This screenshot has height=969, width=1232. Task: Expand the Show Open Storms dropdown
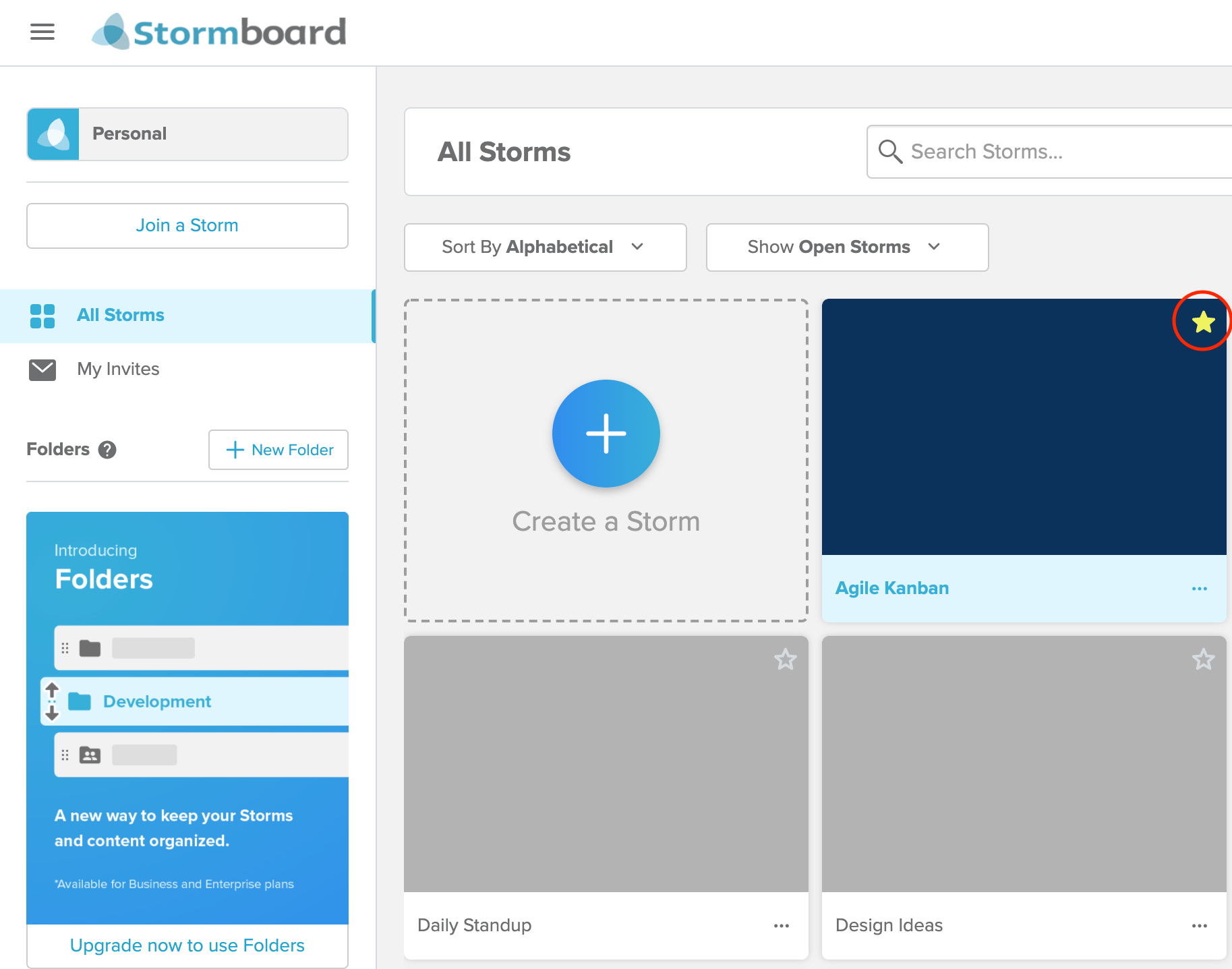point(847,247)
